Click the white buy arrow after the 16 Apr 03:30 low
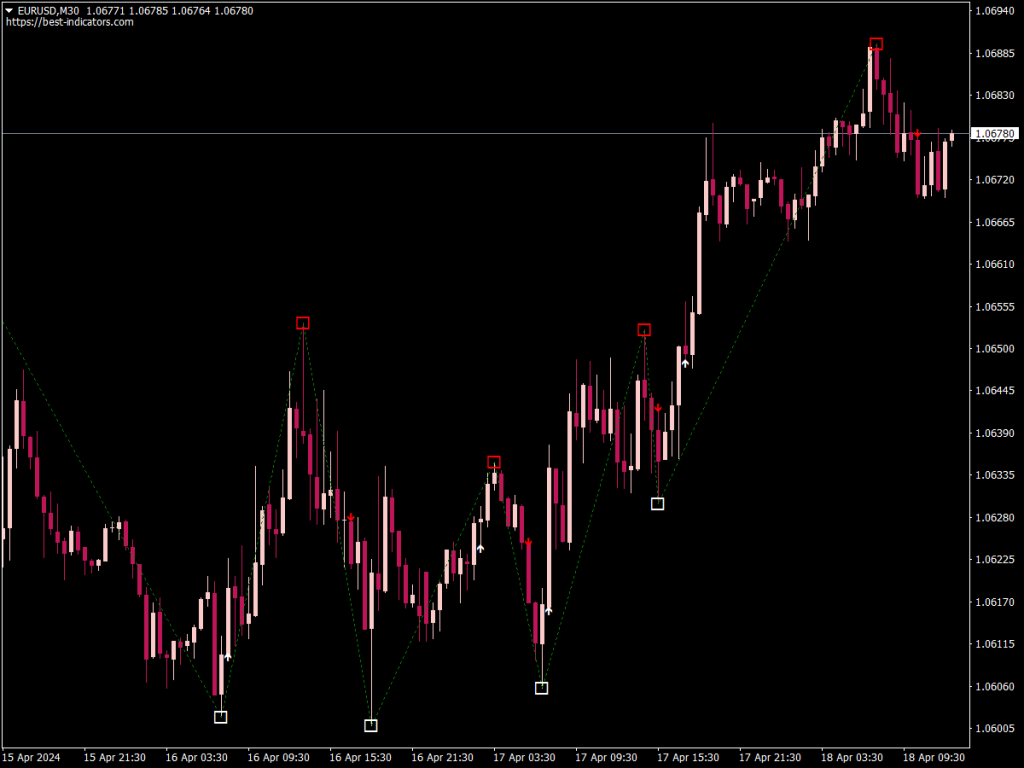 227,656
